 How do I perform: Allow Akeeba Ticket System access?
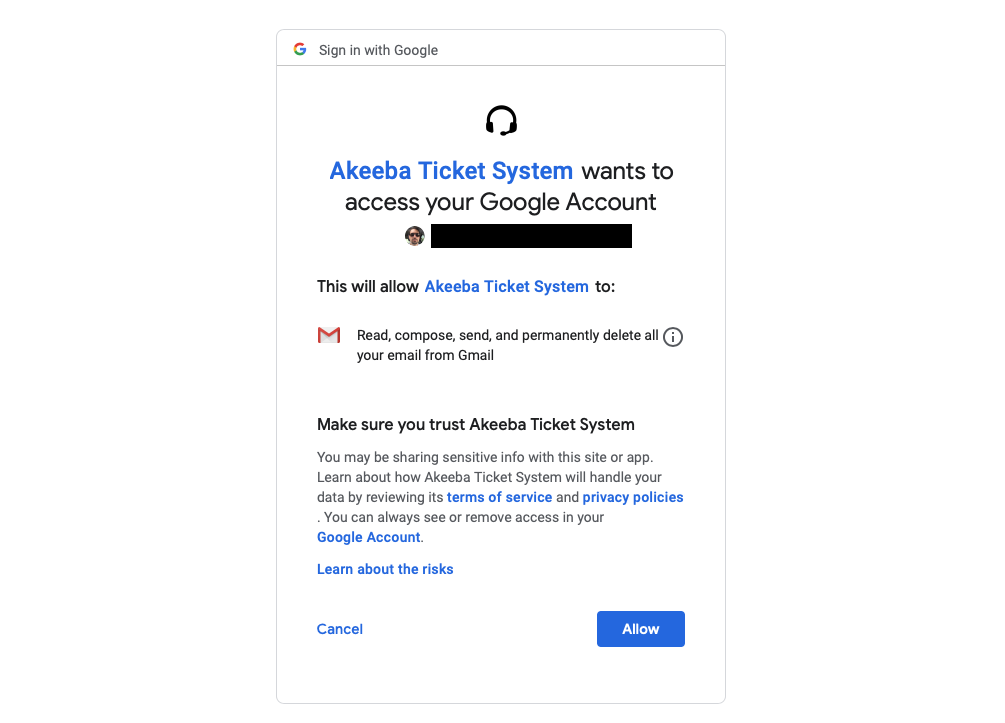coord(641,629)
